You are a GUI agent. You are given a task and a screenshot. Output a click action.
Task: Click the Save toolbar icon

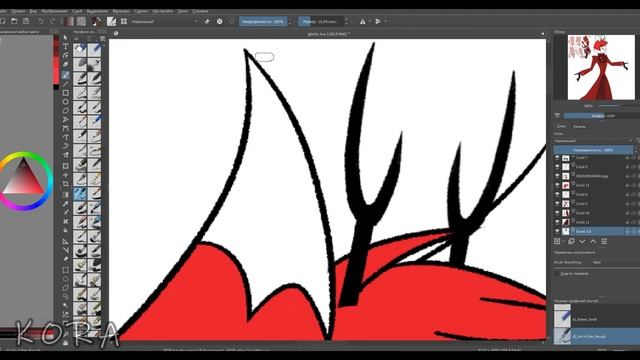pos(26,21)
